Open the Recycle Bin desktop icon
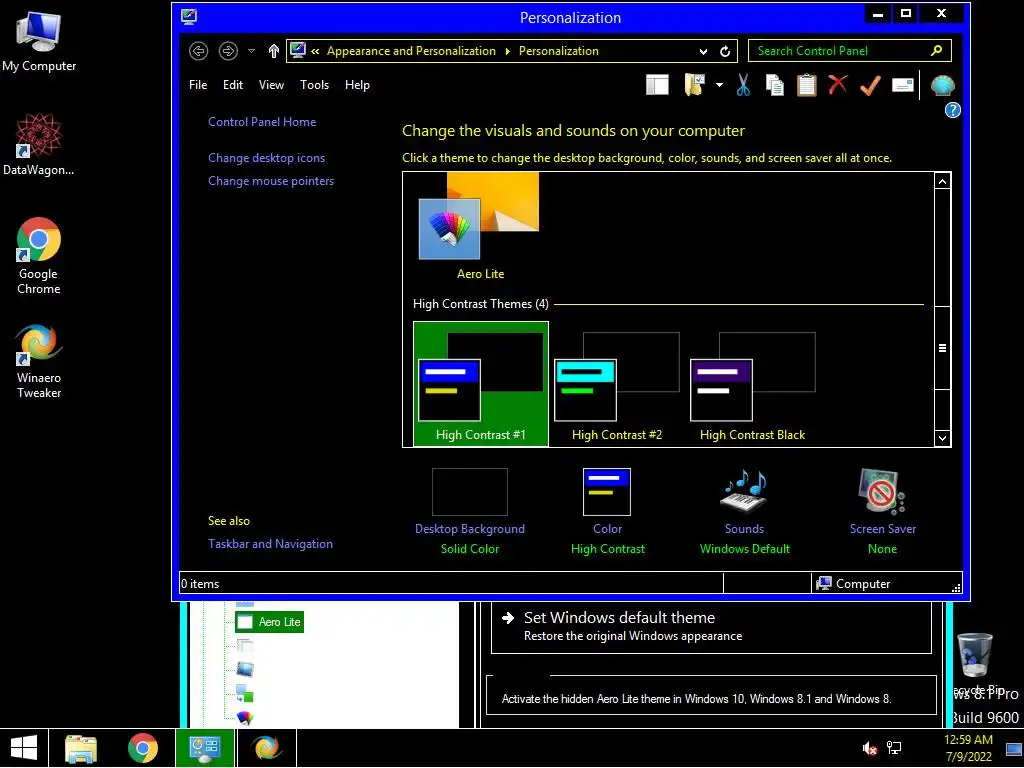Screen dimensions: 1024x768 tap(975, 662)
